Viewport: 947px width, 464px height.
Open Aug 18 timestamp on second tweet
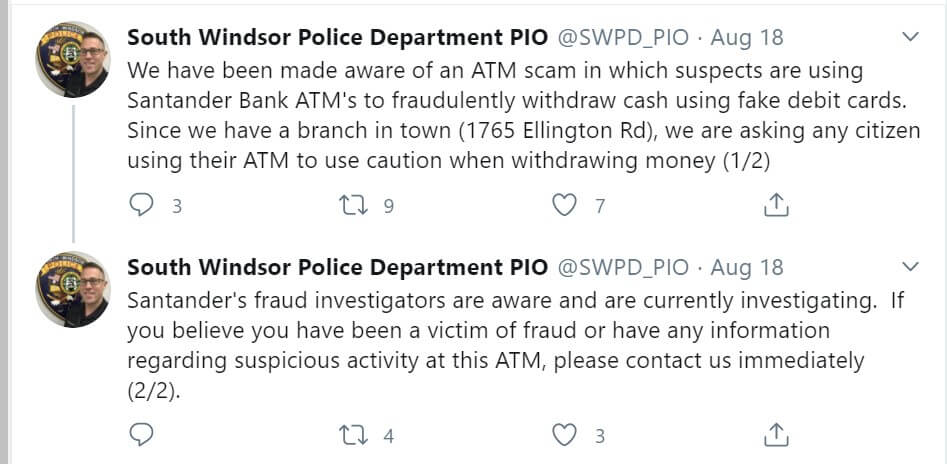747,267
